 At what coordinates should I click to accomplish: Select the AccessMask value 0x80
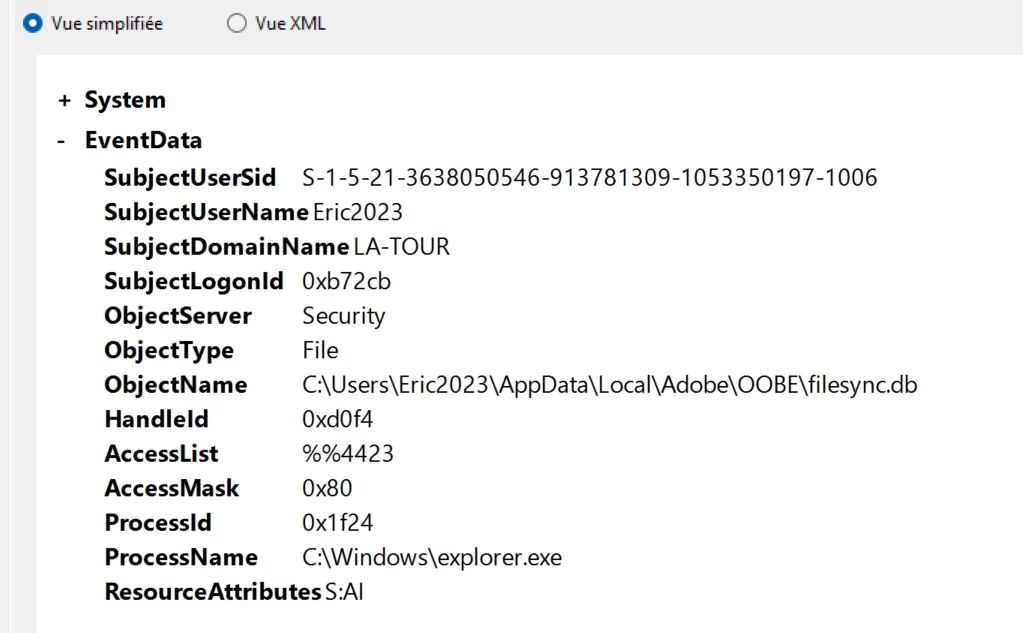(327, 488)
